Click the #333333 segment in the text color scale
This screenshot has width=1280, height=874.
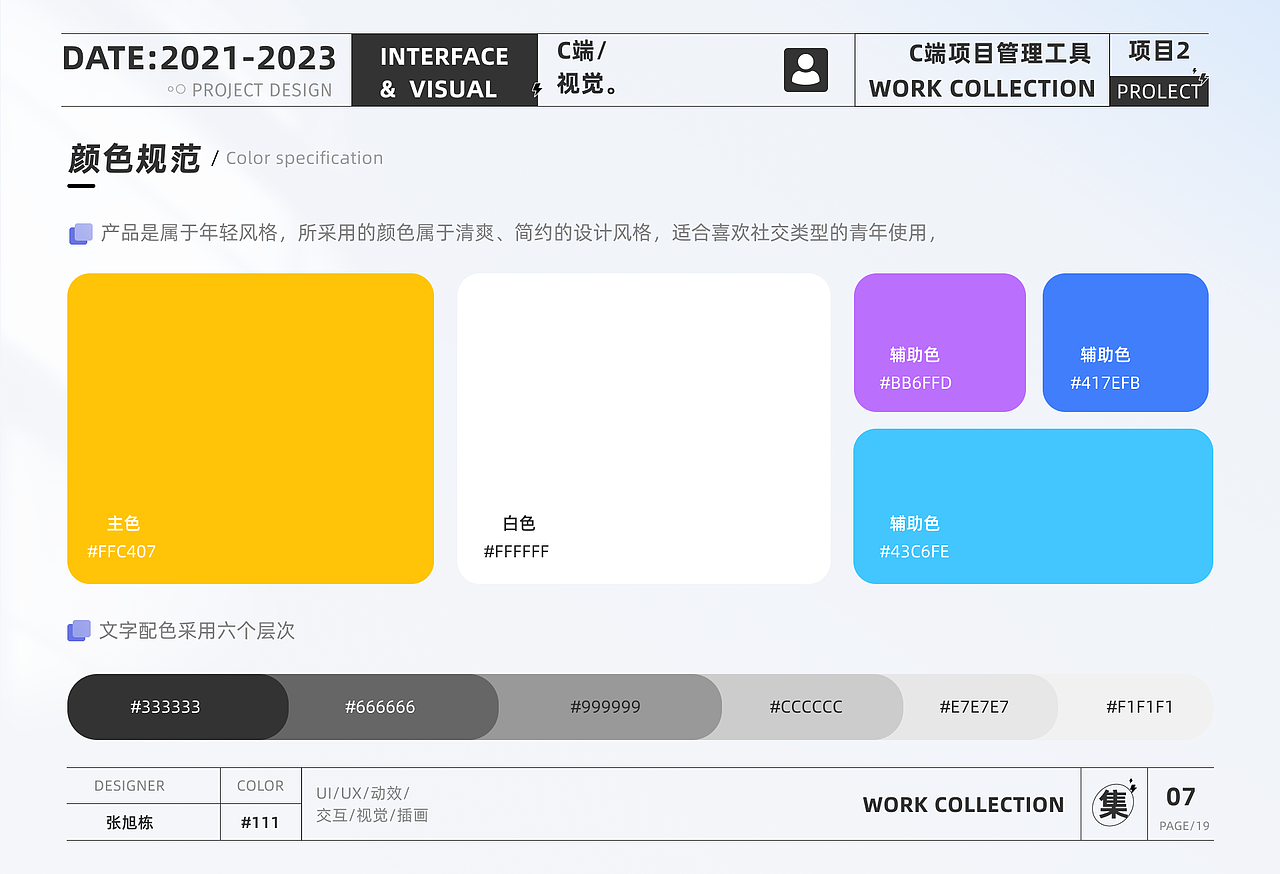click(x=177, y=706)
